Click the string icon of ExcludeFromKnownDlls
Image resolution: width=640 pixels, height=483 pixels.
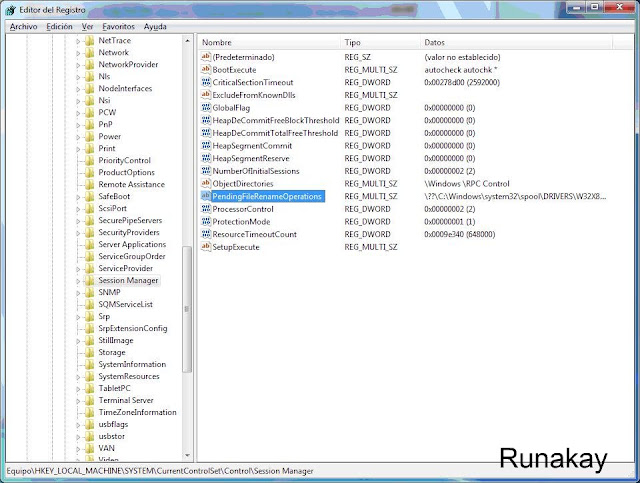pyautogui.click(x=206, y=95)
